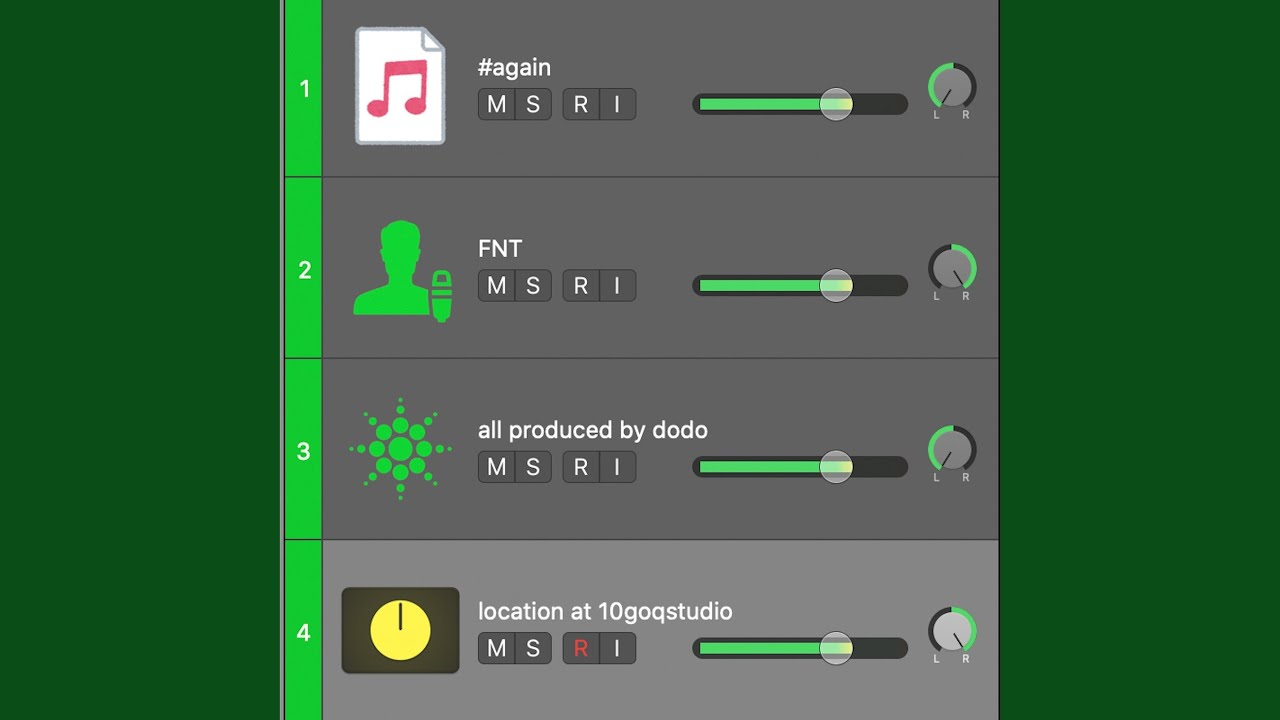This screenshot has height=720, width=1280.
Task: Click track number 3 in the green strip
Action: coord(304,451)
